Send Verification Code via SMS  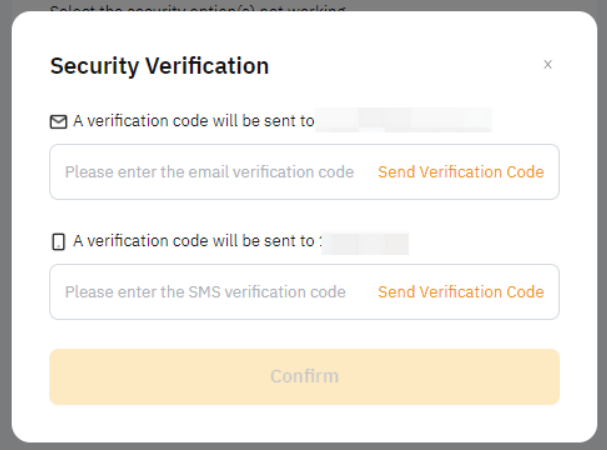pyautogui.click(x=461, y=292)
